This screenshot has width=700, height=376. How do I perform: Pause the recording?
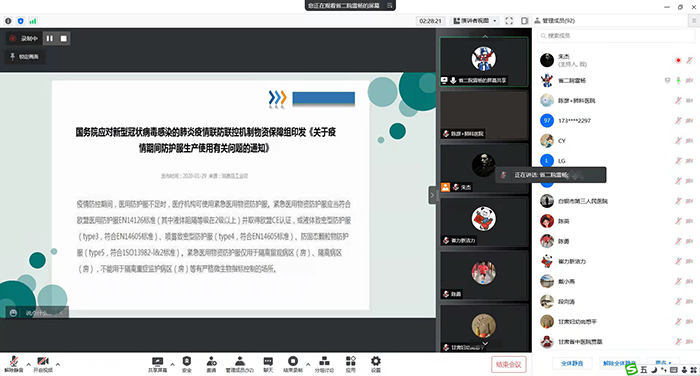pyautogui.click(x=50, y=38)
